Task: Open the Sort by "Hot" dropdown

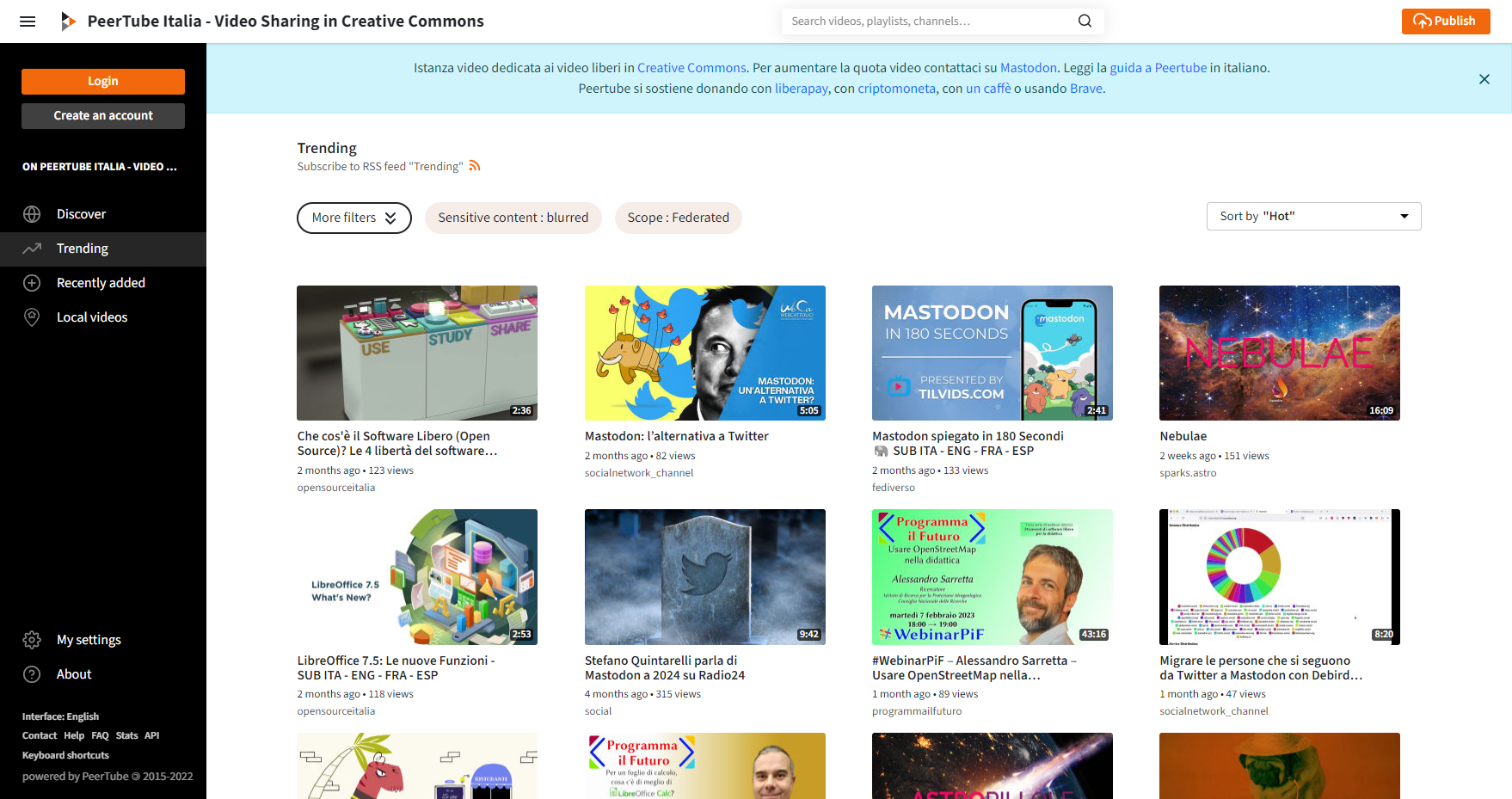Action: (x=1313, y=216)
